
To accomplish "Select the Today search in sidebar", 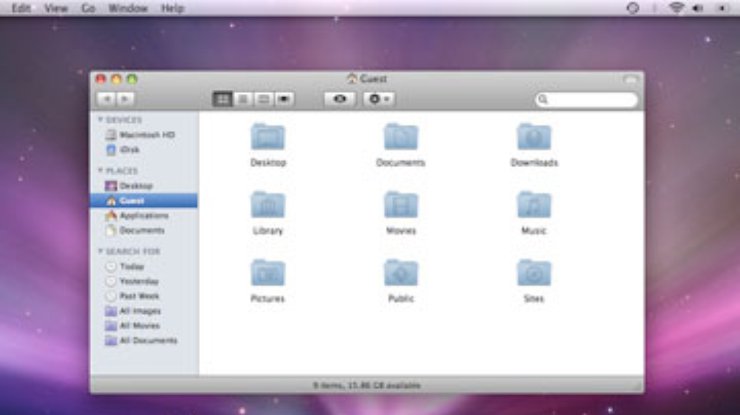I will 144,267.
